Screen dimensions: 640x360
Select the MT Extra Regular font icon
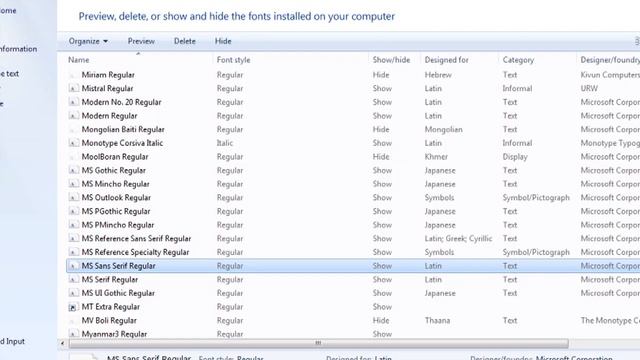(73, 307)
